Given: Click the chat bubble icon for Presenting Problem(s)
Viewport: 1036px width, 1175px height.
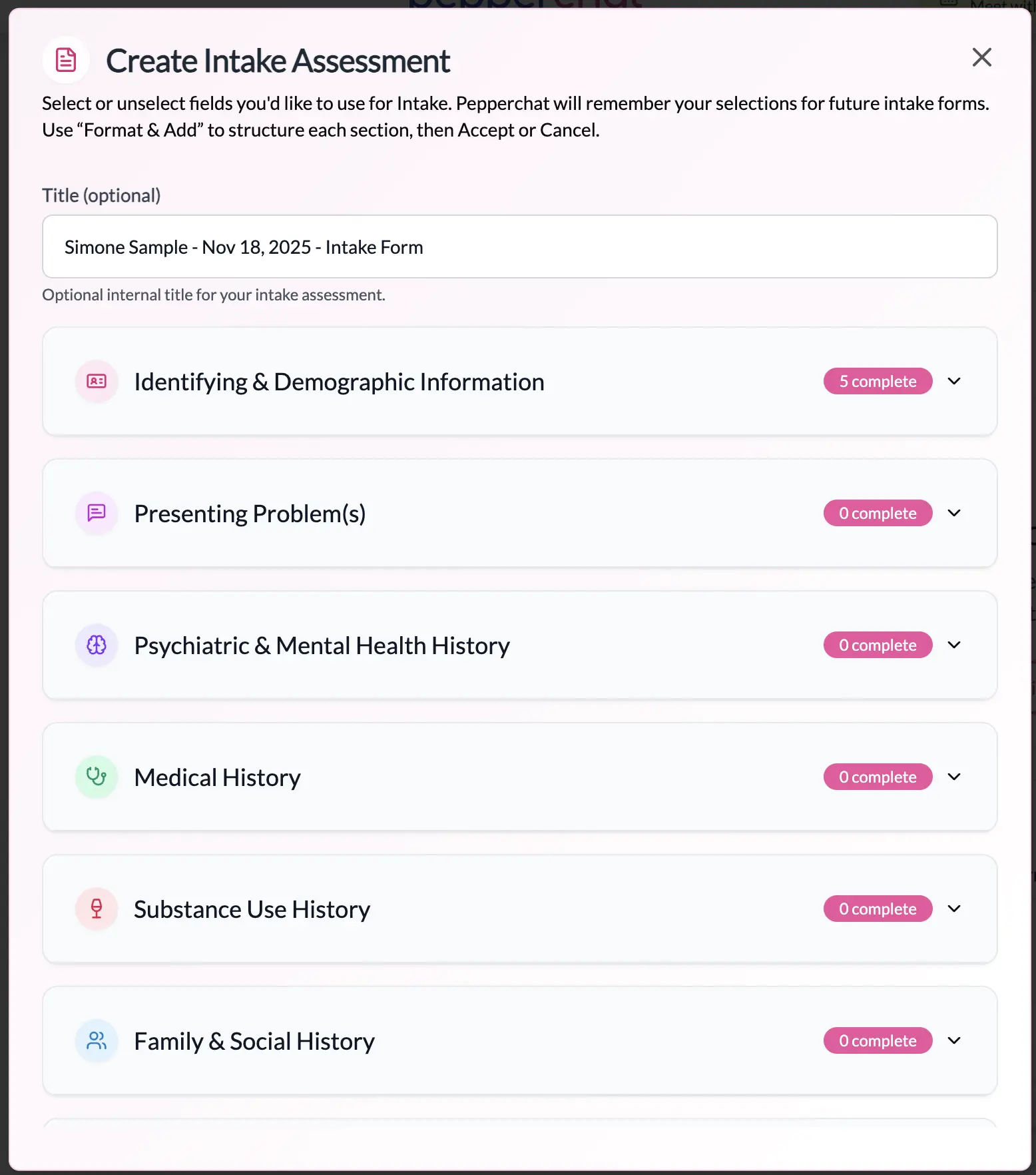Looking at the screenshot, I should point(97,513).
